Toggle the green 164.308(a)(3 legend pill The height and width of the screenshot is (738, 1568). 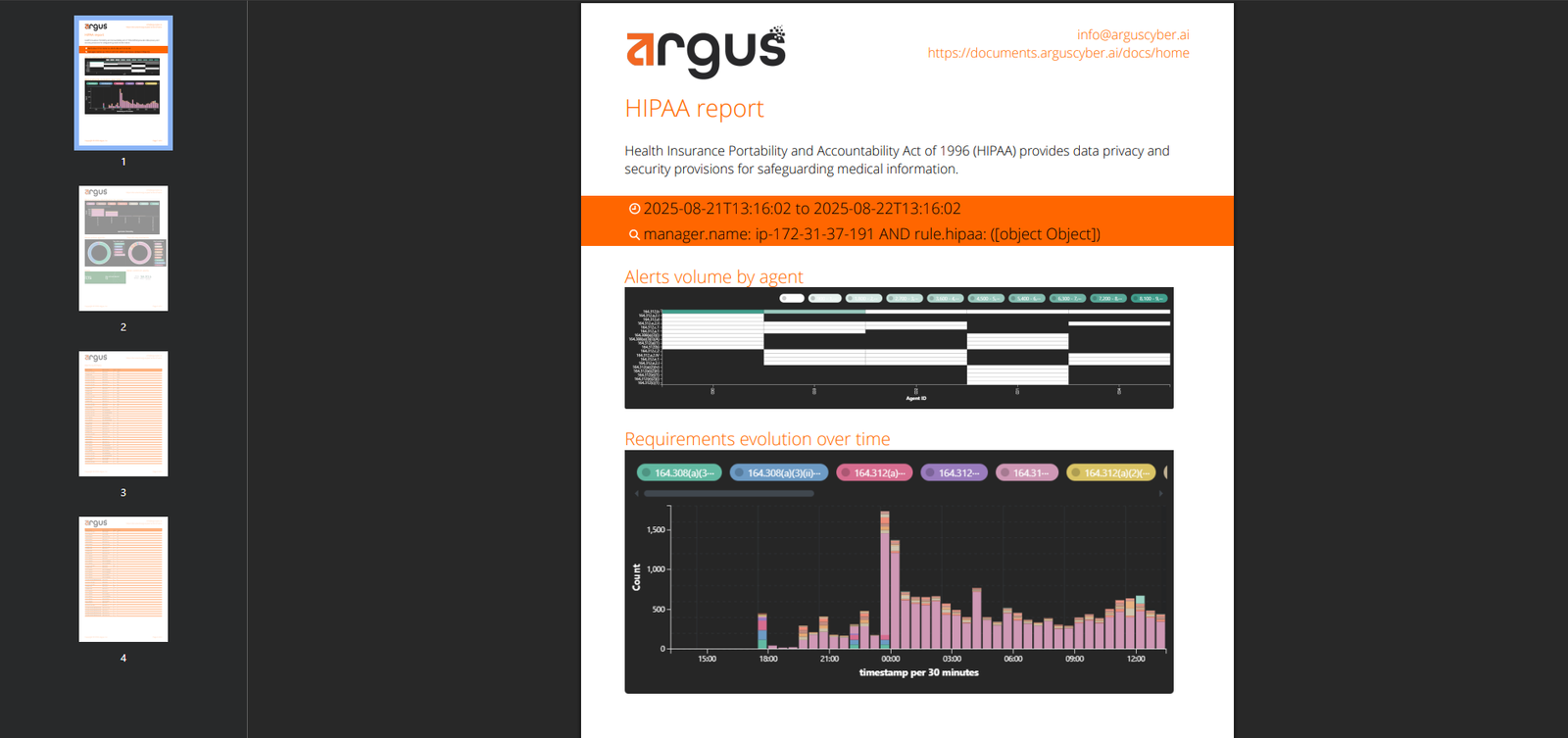coord(679,472)
